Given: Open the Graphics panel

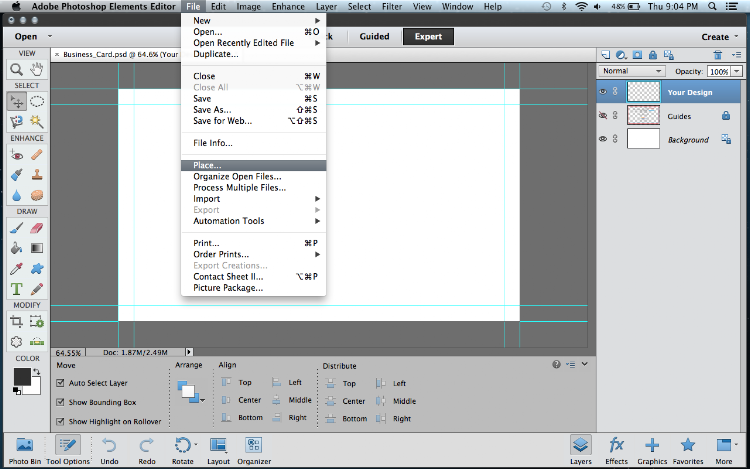Looking at the screenshot, I should click(x=652, y=450).
